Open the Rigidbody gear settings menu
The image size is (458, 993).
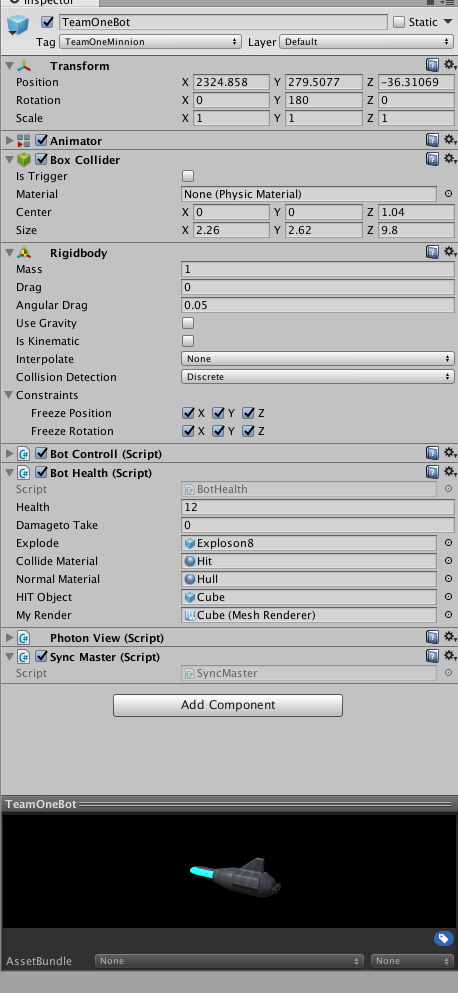tap(449, 252)
